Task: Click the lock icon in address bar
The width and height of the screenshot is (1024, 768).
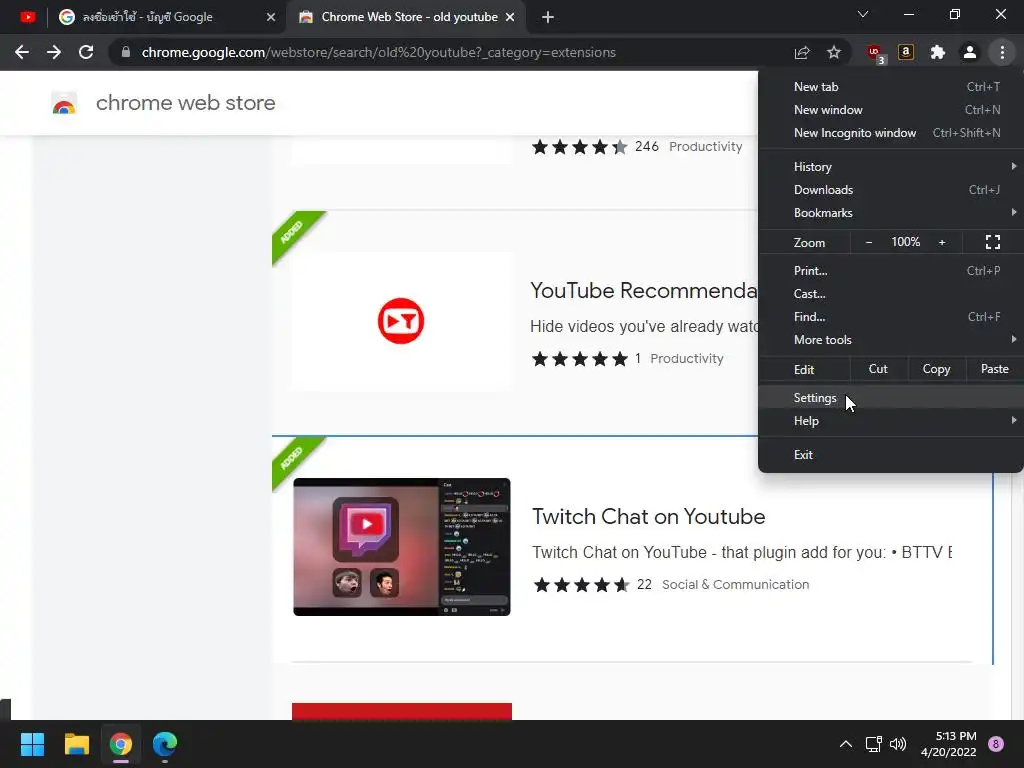Action: pyautogui.click(x=126, y=52)
